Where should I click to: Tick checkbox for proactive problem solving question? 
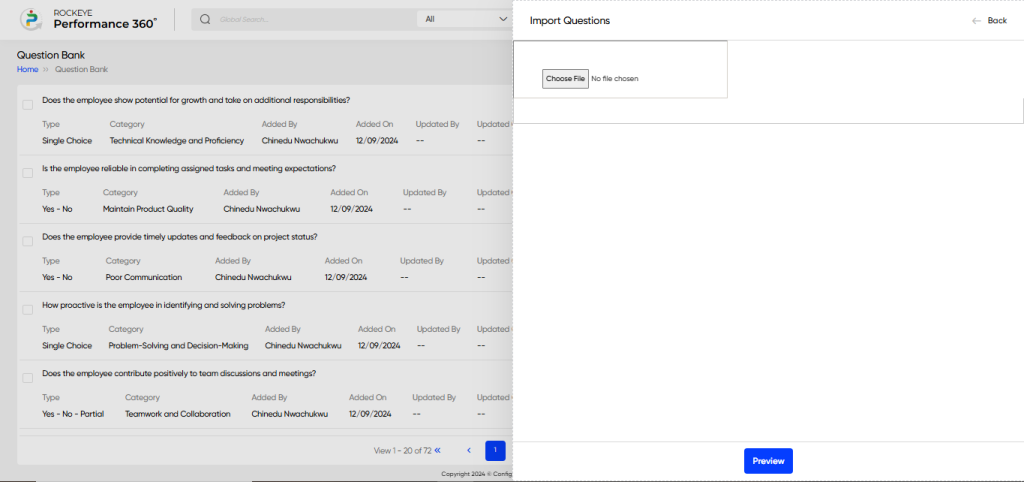point(27,310)
